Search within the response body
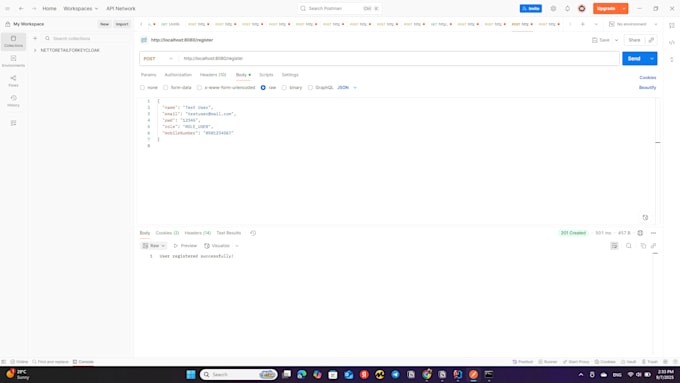 tap(628, 246)
